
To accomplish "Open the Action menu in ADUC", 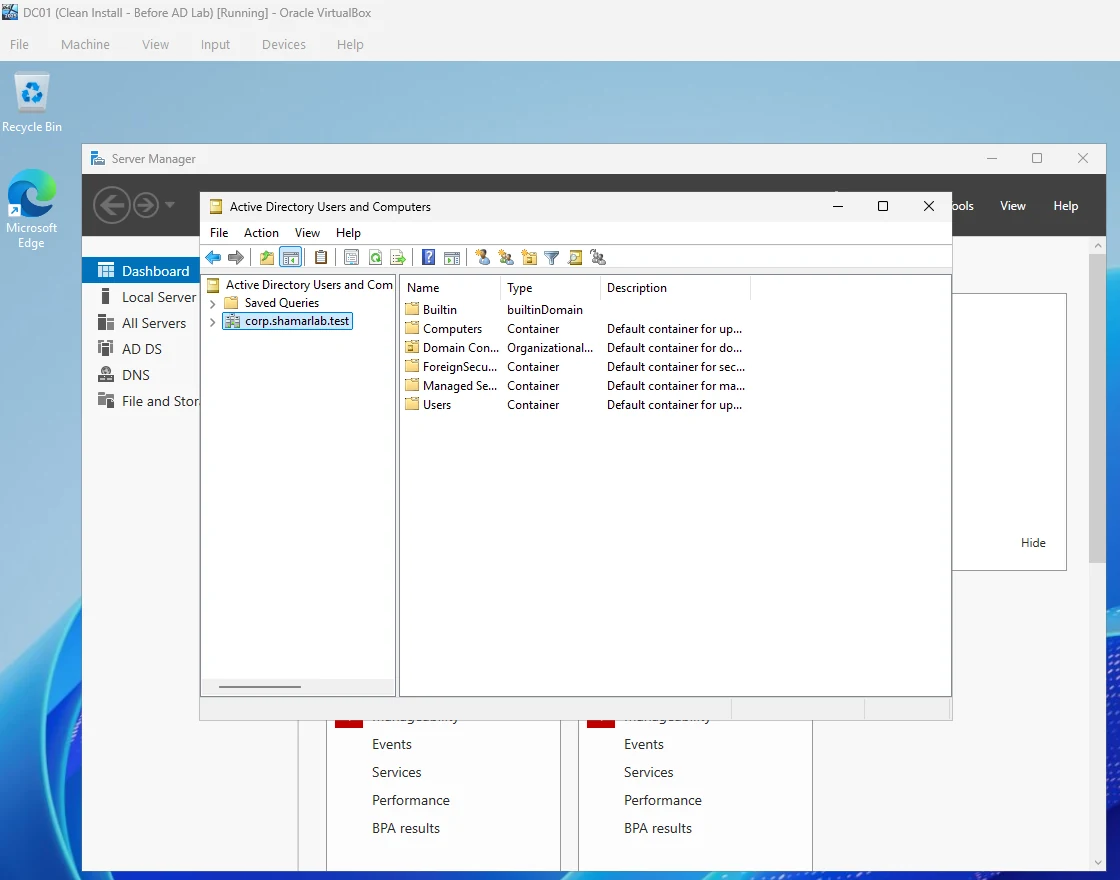I will (261, 233).
